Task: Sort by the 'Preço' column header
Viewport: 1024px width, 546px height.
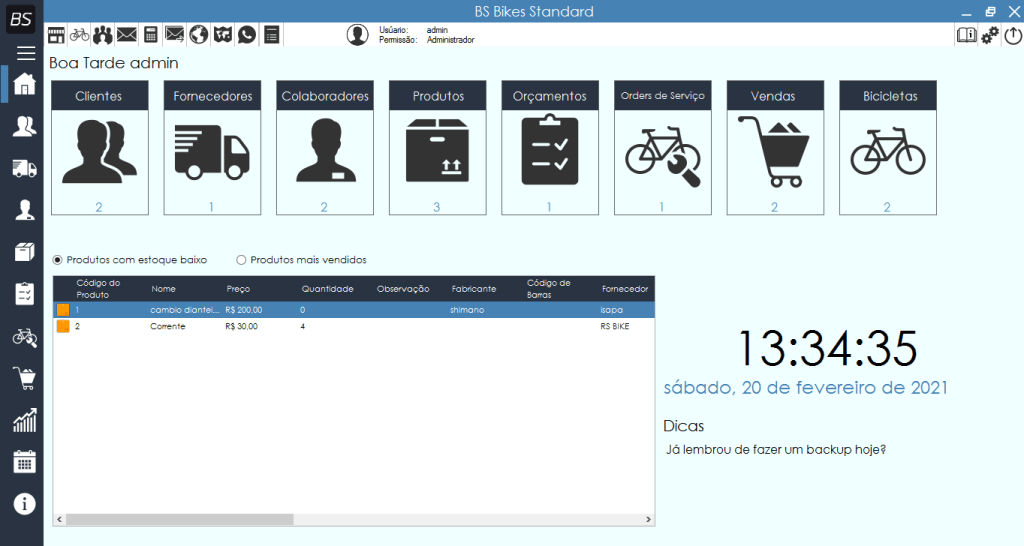Action: pos(237,289)
